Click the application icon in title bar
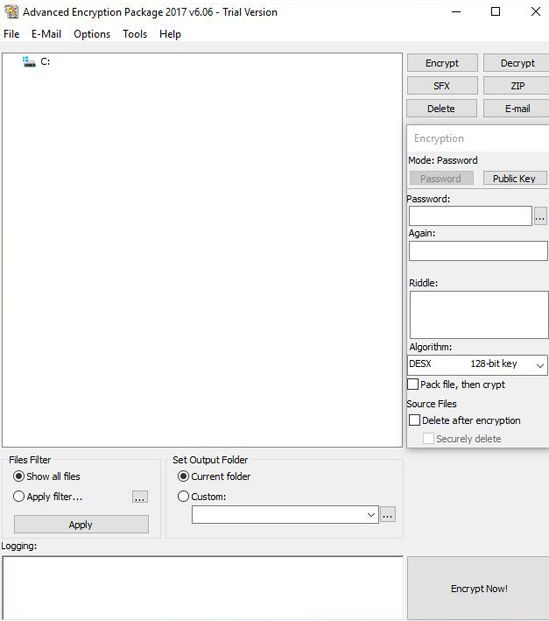The image size is (549, 621). coord(11,12)
